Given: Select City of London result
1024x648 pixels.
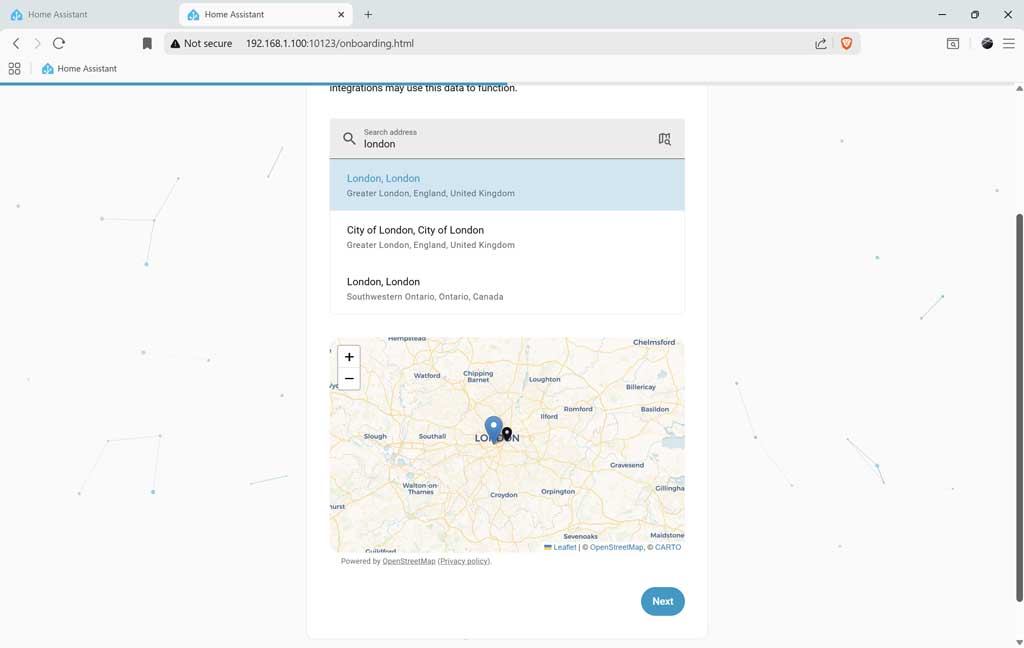Looking at the screenshot, I should point(507,236).
